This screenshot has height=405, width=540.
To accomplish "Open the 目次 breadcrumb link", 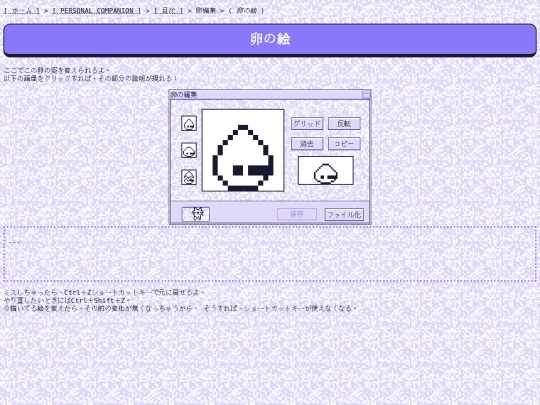I will click(x=168, y=11).
